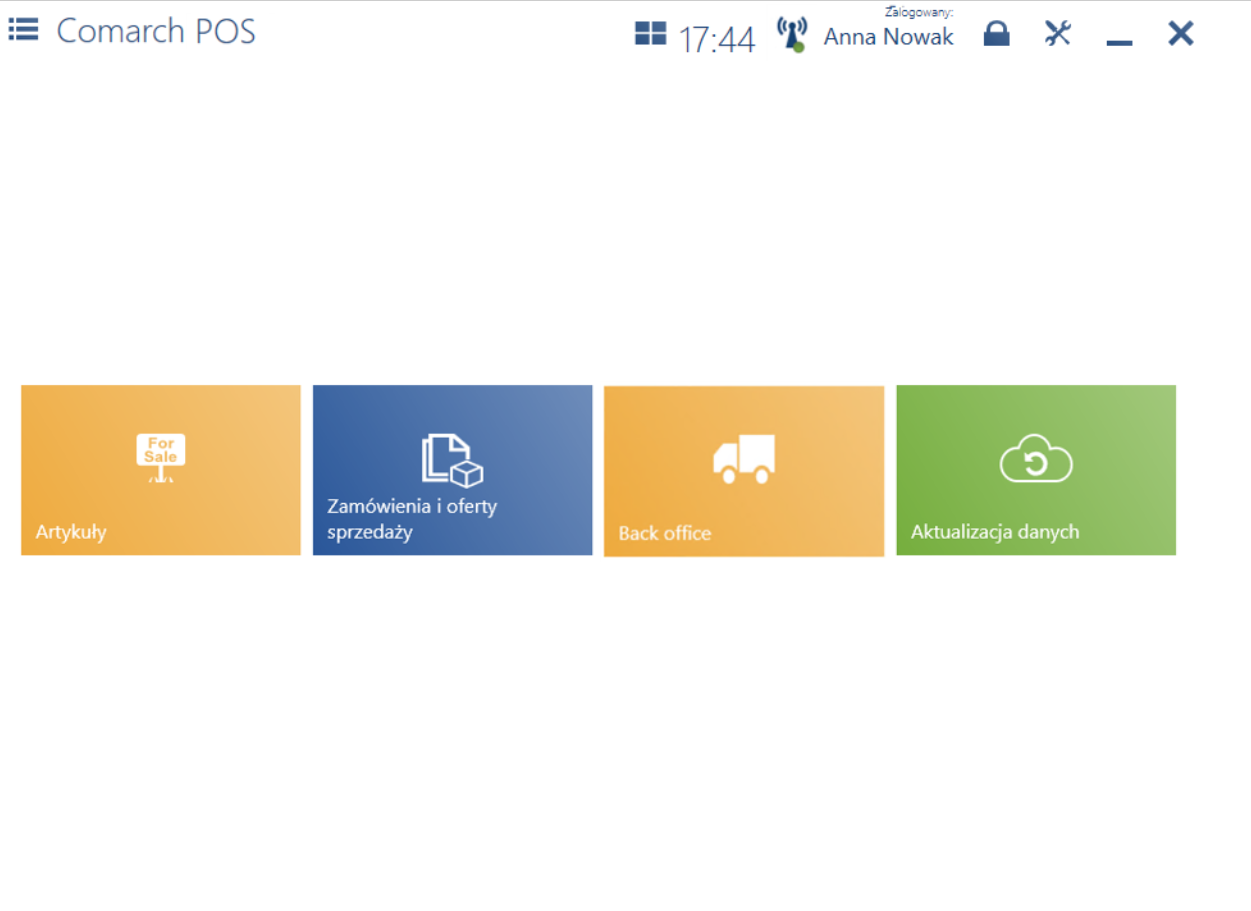Open the Artykuły tile
This screenshot has width=1251, height=911.
(161, 470)
